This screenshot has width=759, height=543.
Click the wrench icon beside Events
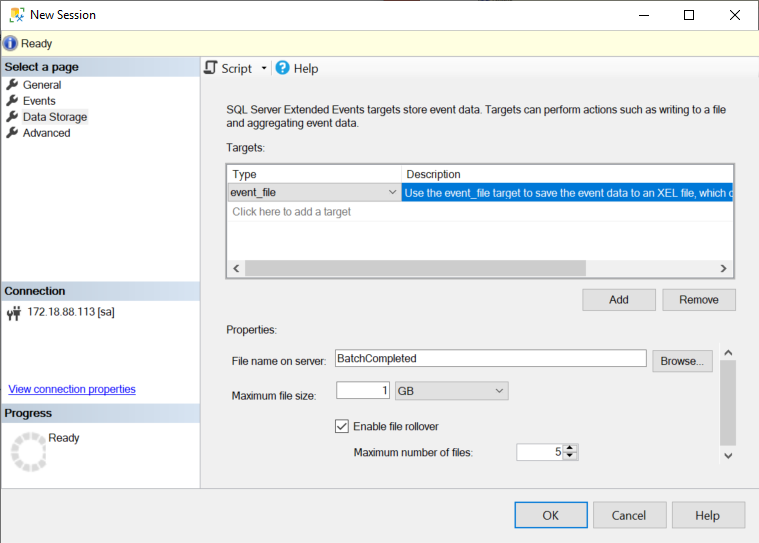click(12, 101)
